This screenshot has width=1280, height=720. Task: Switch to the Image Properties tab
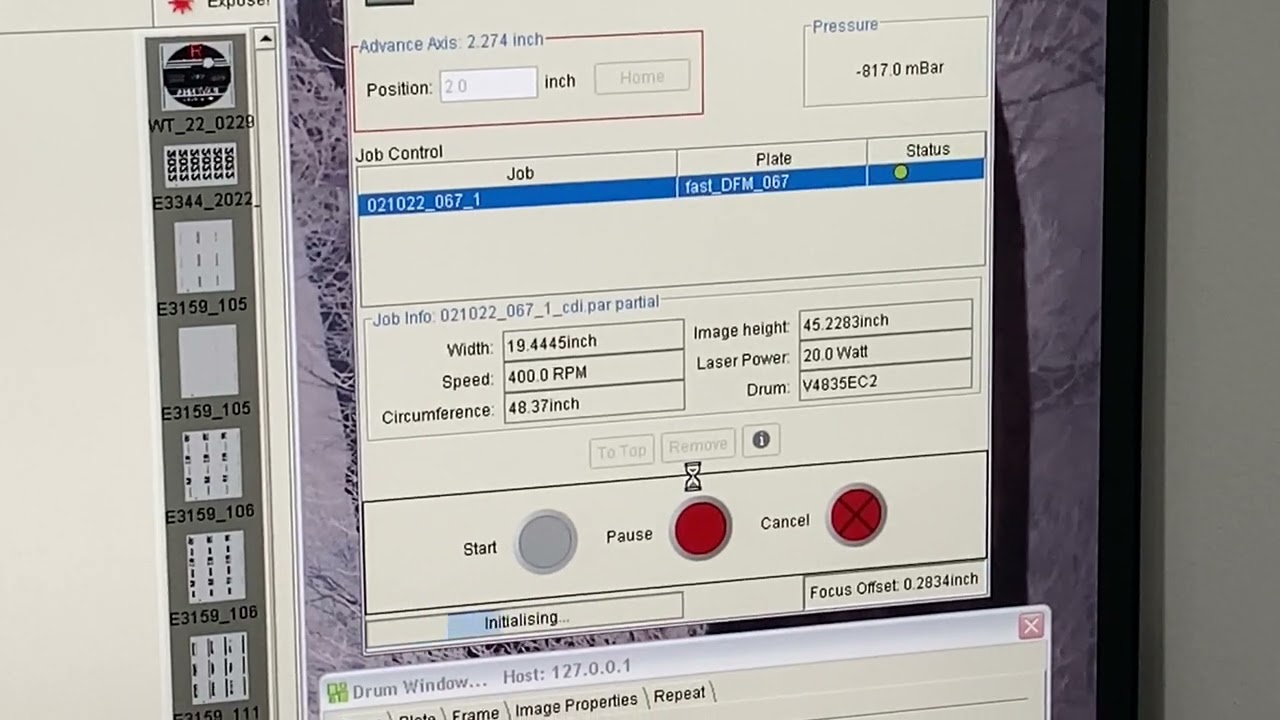coord(576,704)
